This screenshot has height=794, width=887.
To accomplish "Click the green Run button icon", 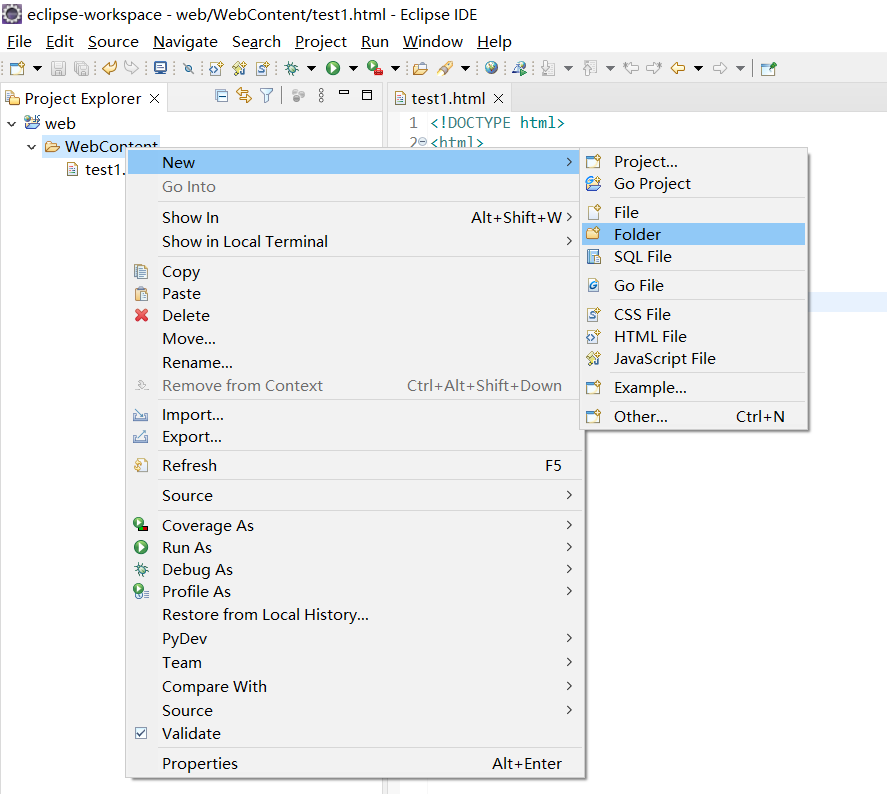I will click(333, 68).
